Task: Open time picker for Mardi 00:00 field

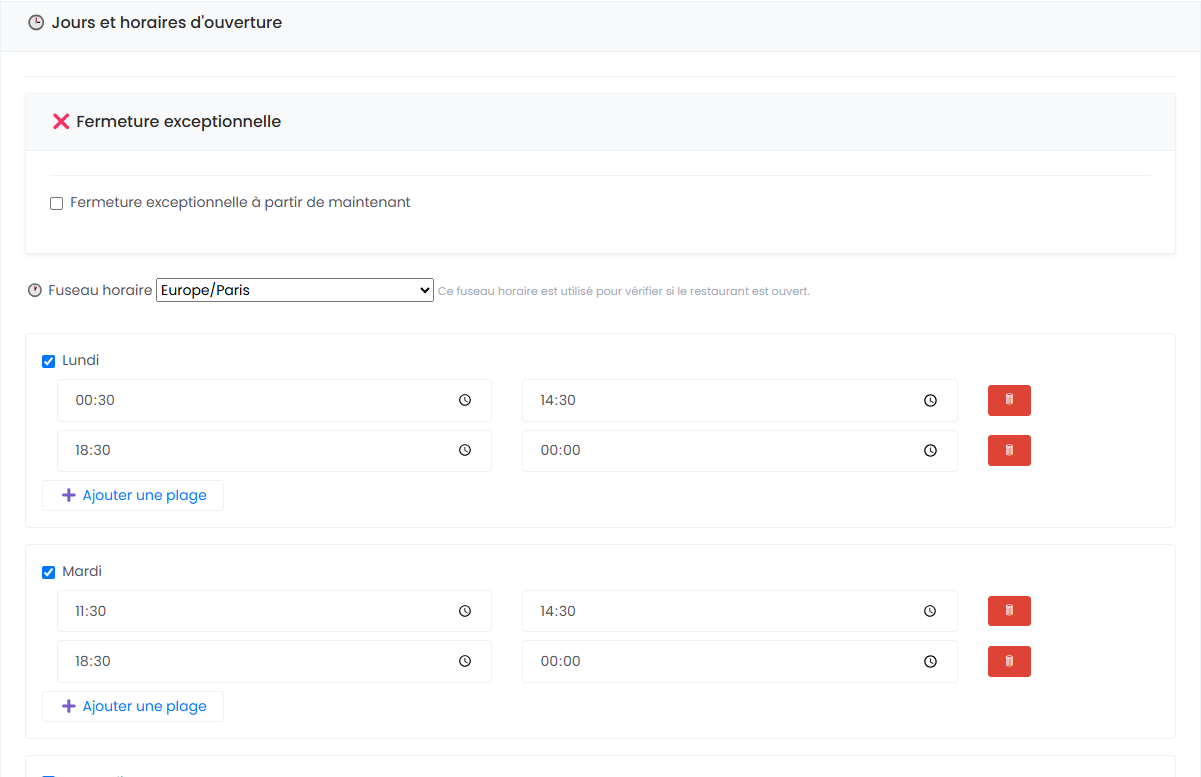Action: point(930,661)
